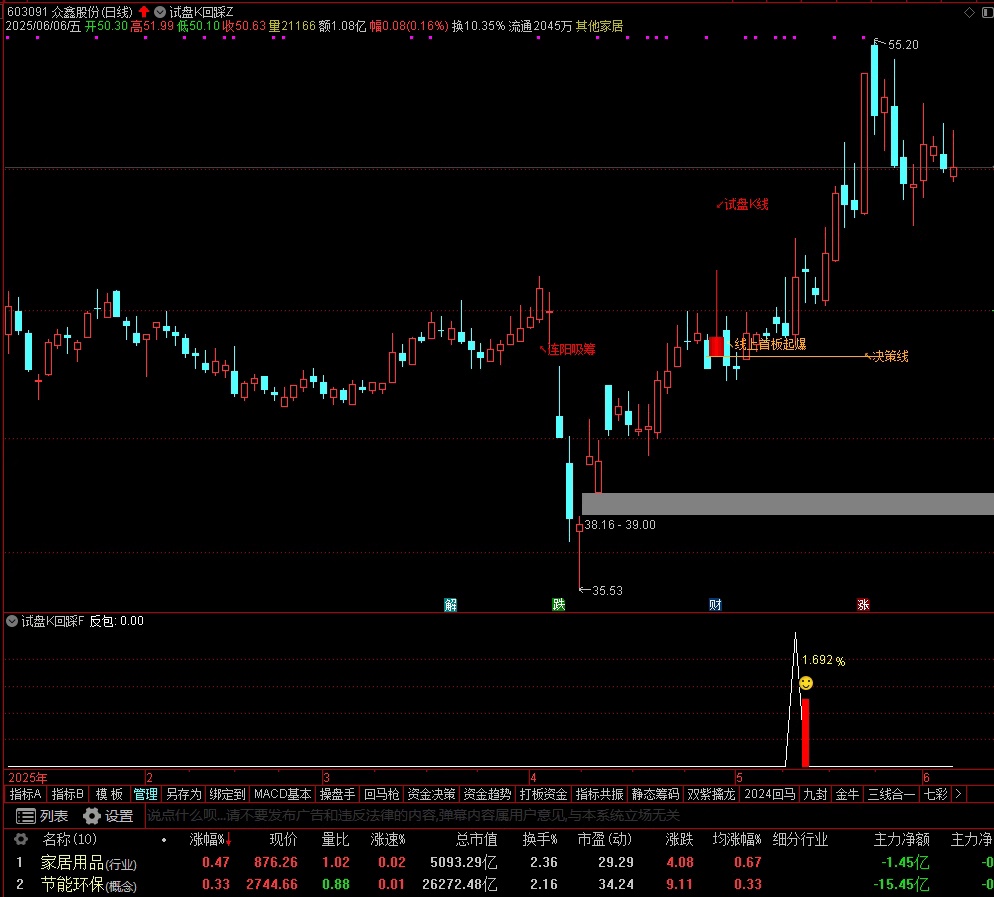Click the blue 财 event marker
Viewport: 994px width, 897px height.
(715, 604)
